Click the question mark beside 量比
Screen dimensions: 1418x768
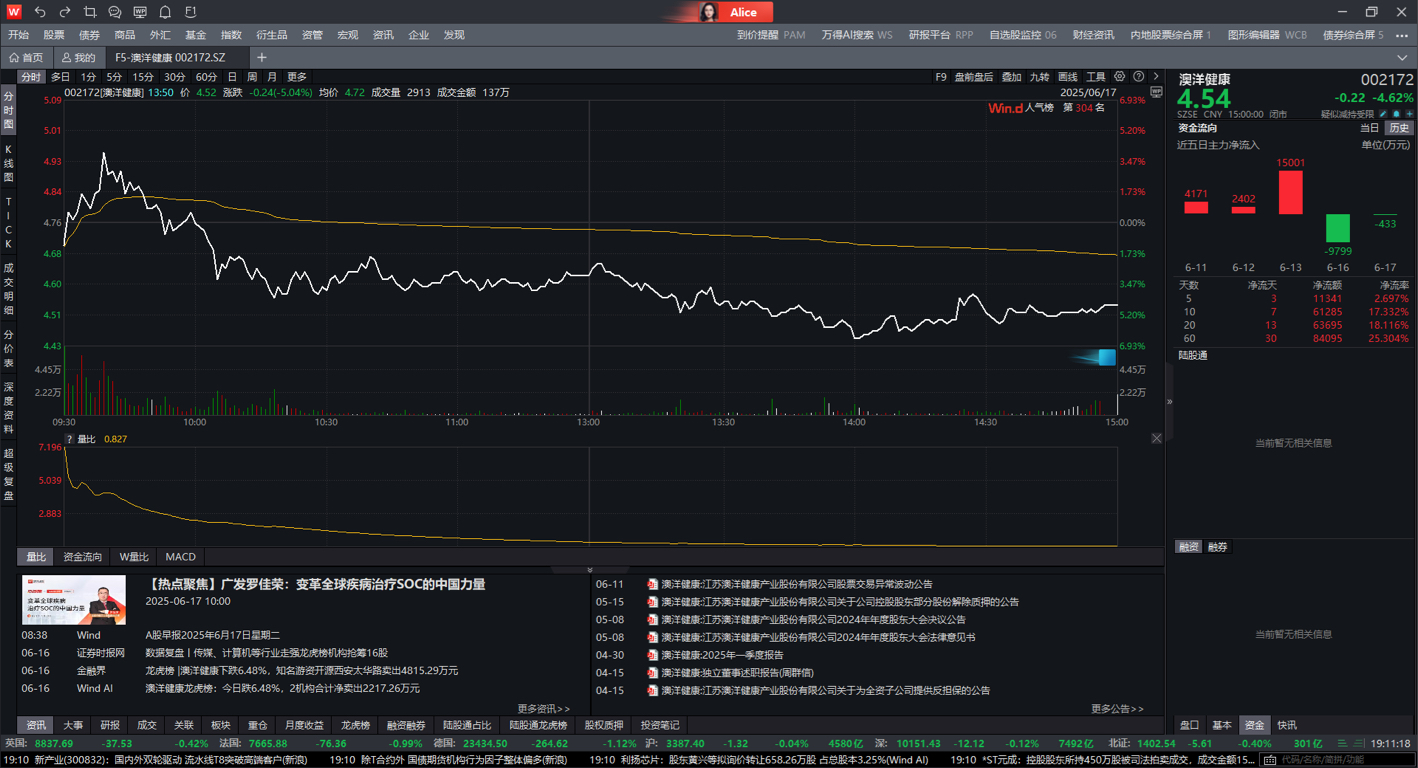[70, 439]
